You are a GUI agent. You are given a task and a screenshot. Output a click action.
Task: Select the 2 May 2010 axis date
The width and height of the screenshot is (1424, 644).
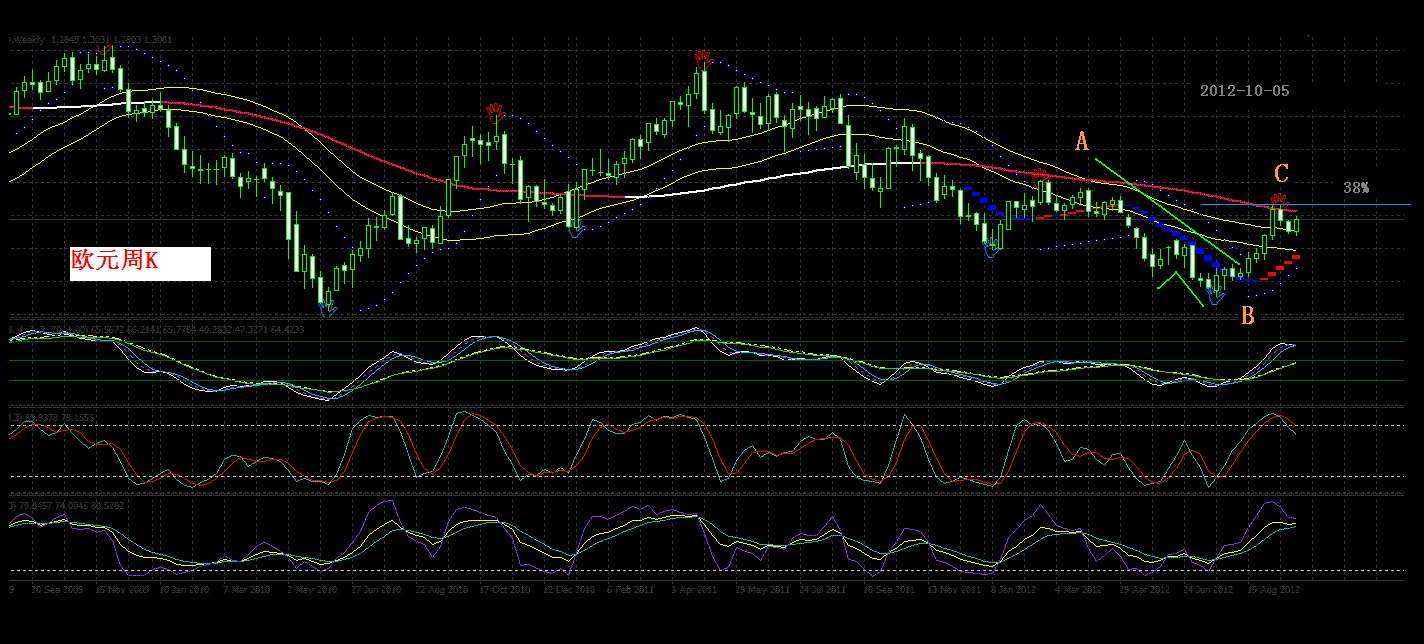pos(311,590)
